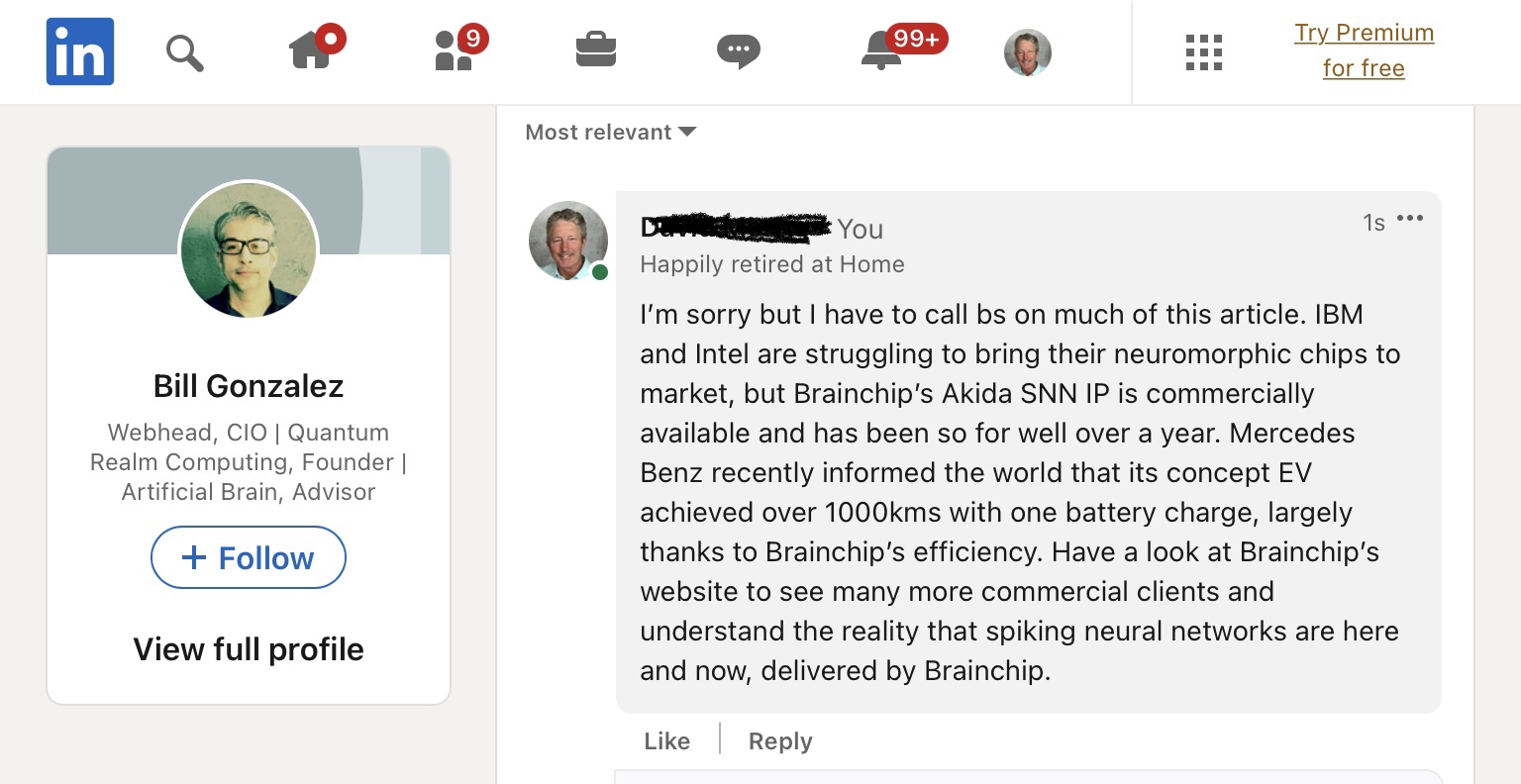This screenshot has height=784, width=1521.
Task: Expand the Most relevant sort dropdown
Action: [x=611, y=133]
